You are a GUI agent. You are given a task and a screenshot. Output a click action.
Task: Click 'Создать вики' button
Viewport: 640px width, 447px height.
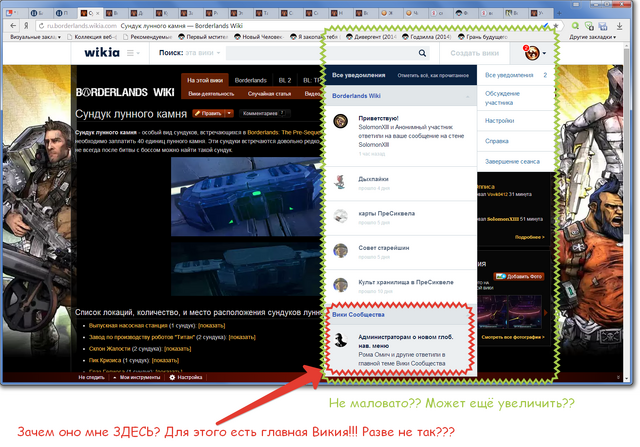point(474,53)
